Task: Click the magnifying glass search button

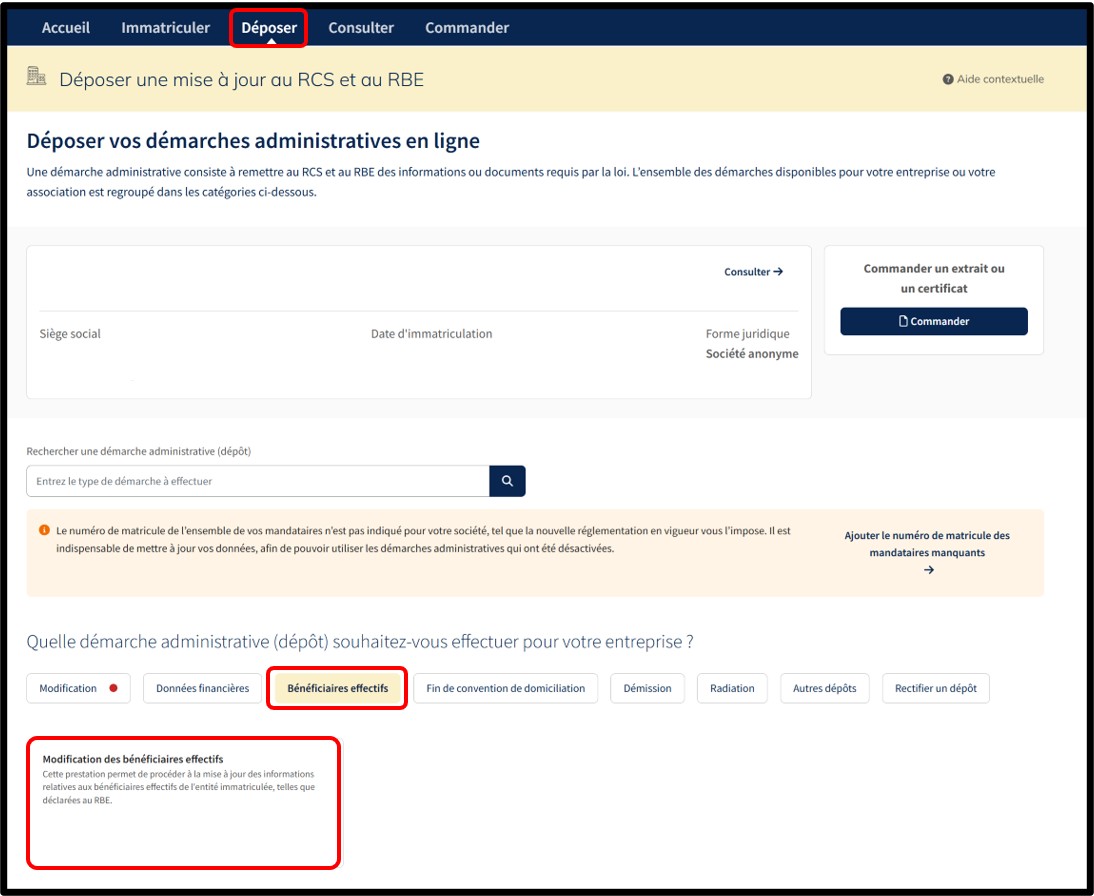Action: [x=507, y=481]
